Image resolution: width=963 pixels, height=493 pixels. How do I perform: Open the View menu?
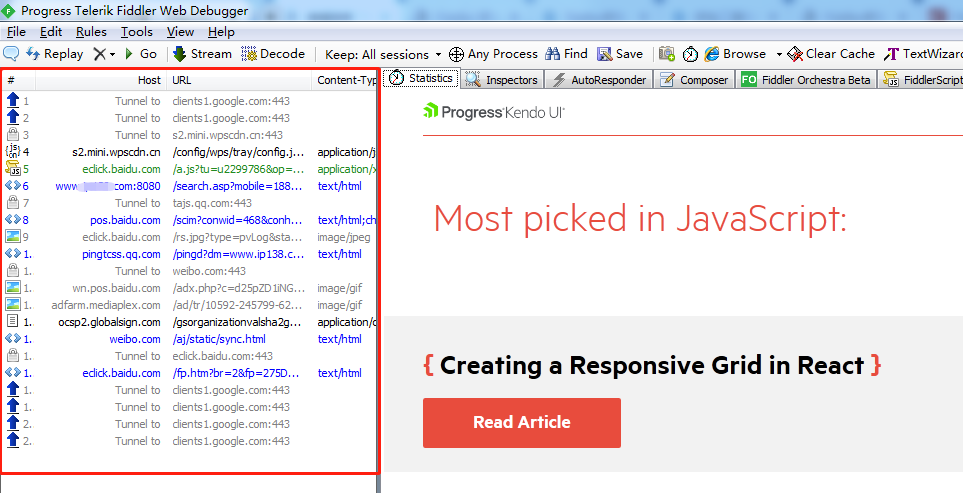click(x=180, y=32)
